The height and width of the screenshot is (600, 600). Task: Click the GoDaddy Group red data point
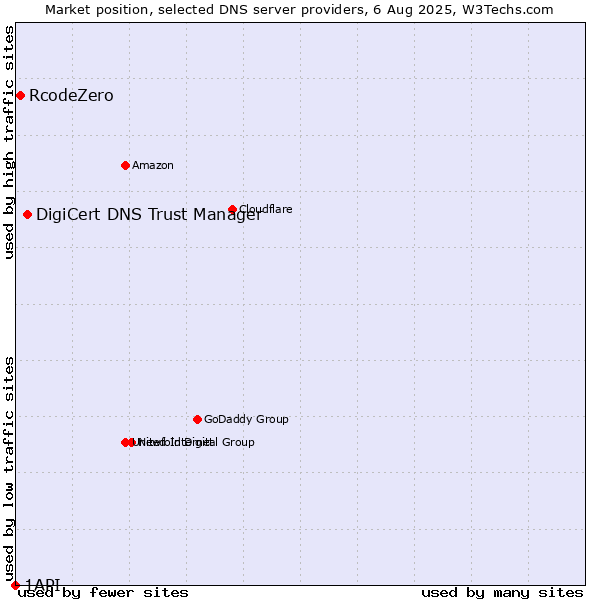[197, 419]
